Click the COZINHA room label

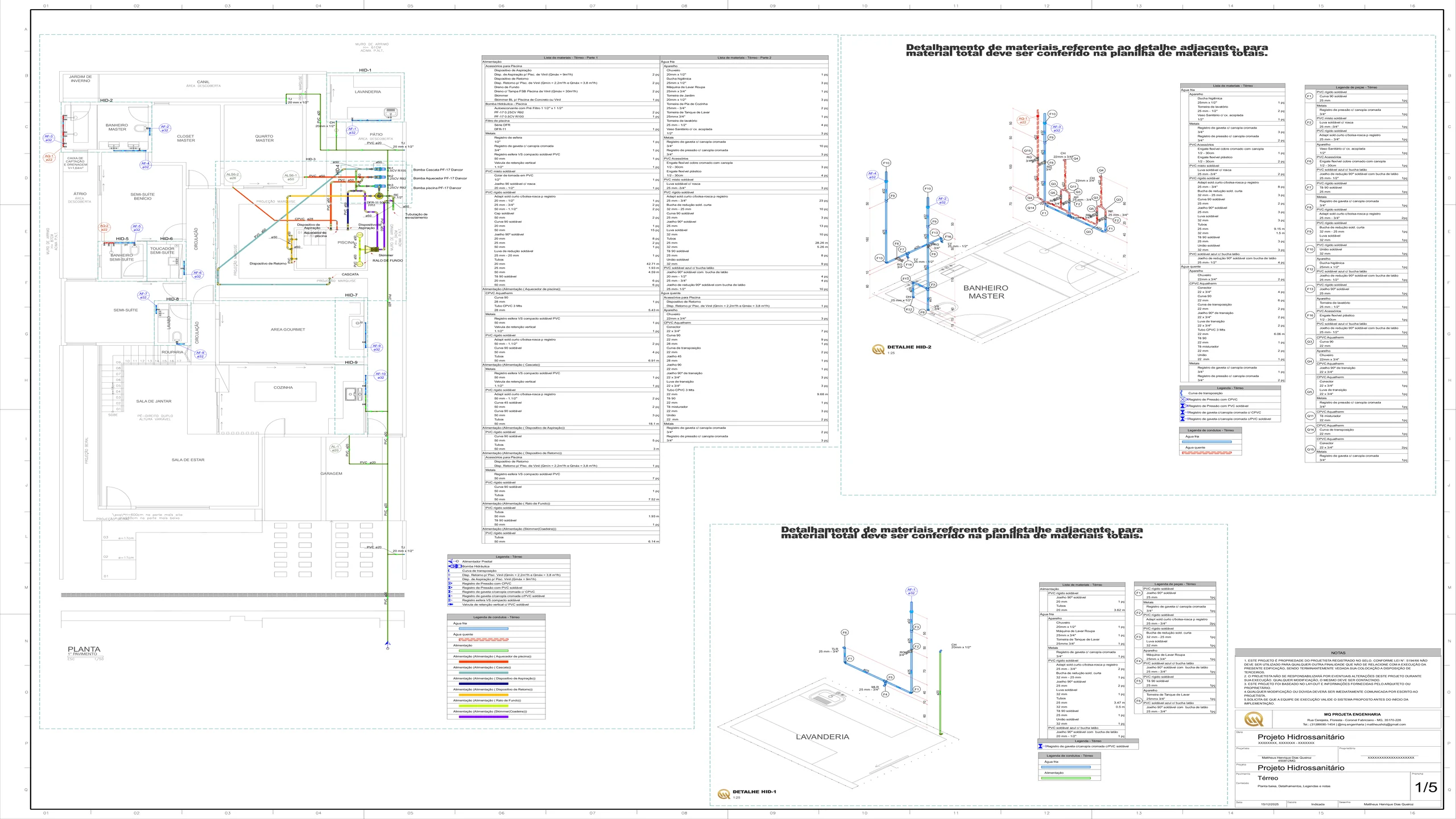click(x=283, y=387)
